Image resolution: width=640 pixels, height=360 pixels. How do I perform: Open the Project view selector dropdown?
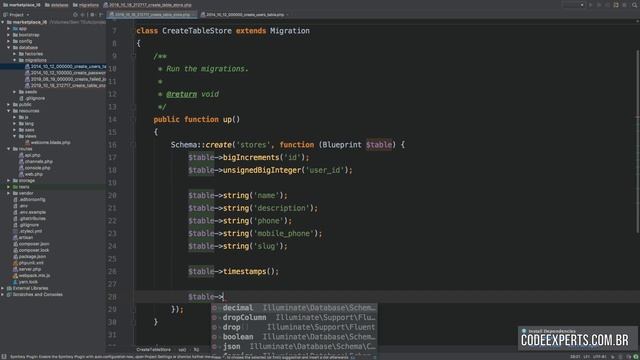pyautogui.click(x=16, y=15)
